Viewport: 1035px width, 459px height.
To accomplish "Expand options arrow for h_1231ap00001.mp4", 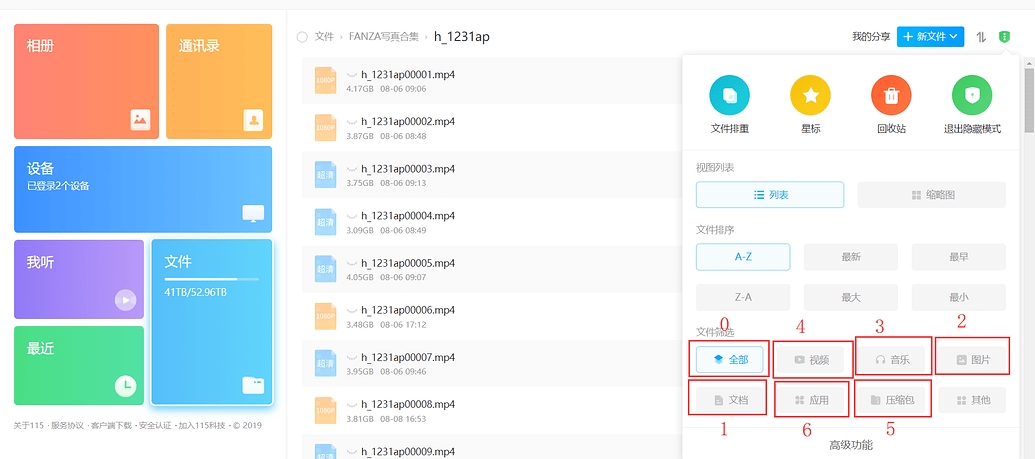I will point(351,74).
